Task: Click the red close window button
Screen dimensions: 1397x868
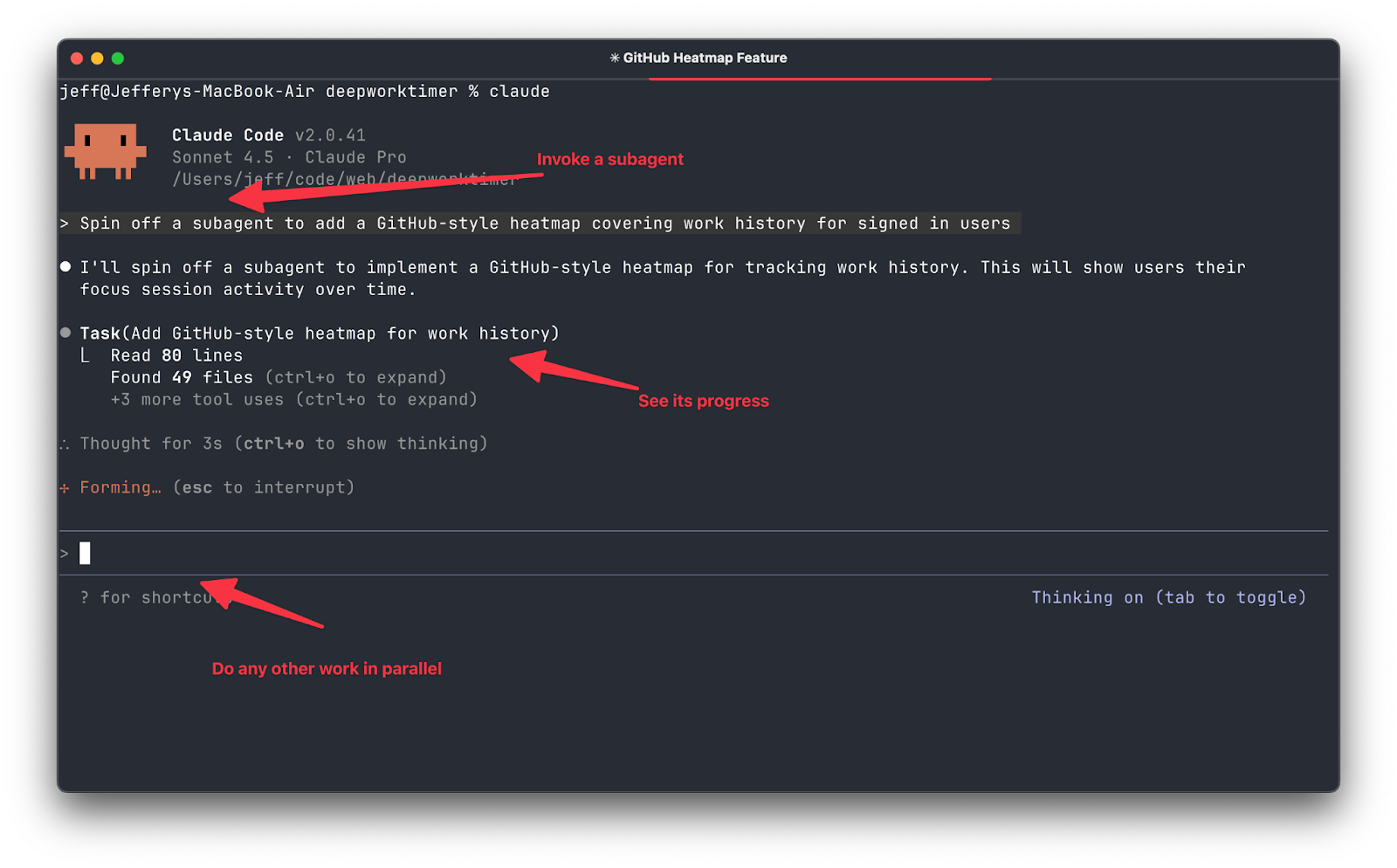Action: coord(77,59)
